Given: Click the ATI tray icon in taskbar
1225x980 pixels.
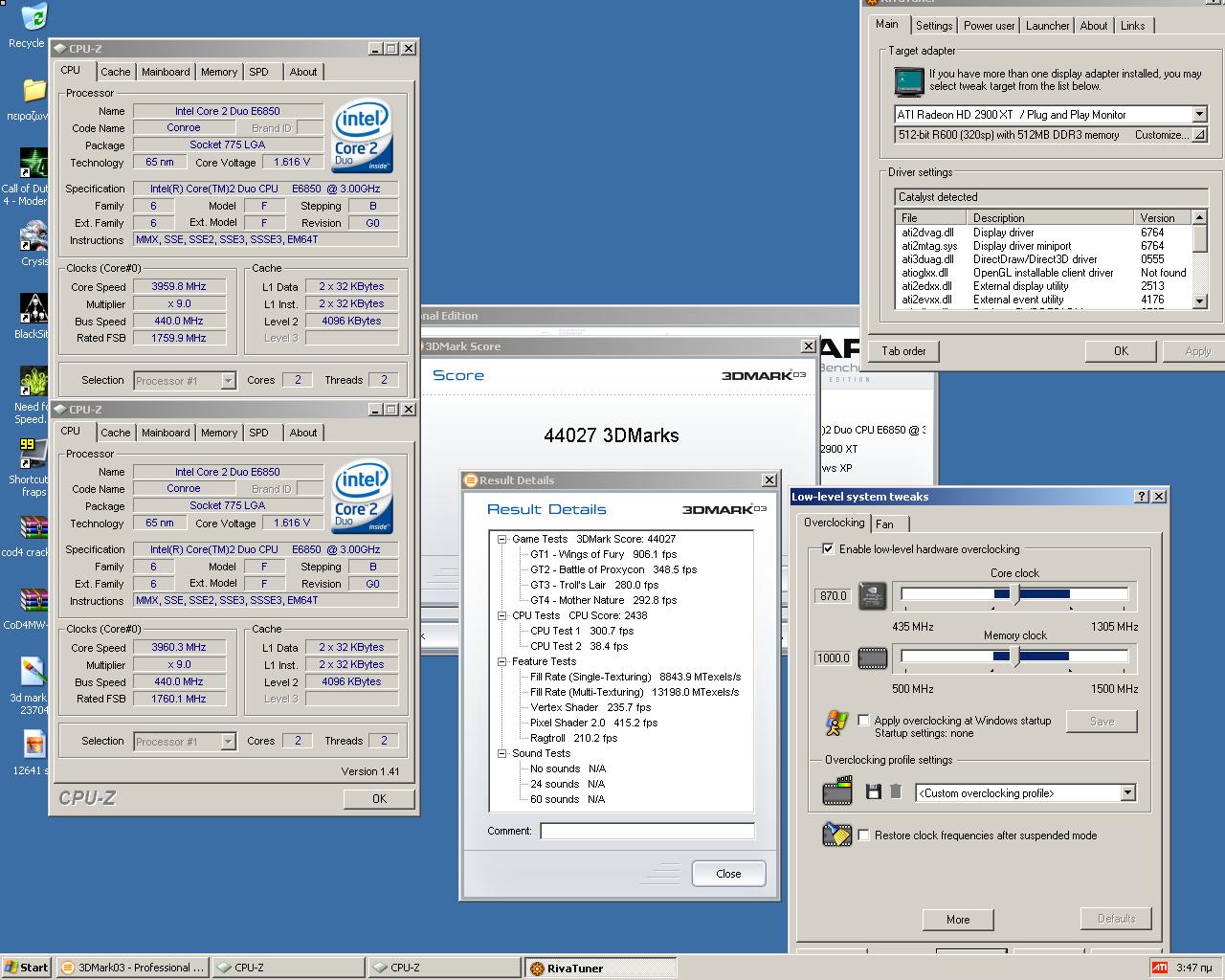Looking at the screenshot, I should click(1159, 968).
